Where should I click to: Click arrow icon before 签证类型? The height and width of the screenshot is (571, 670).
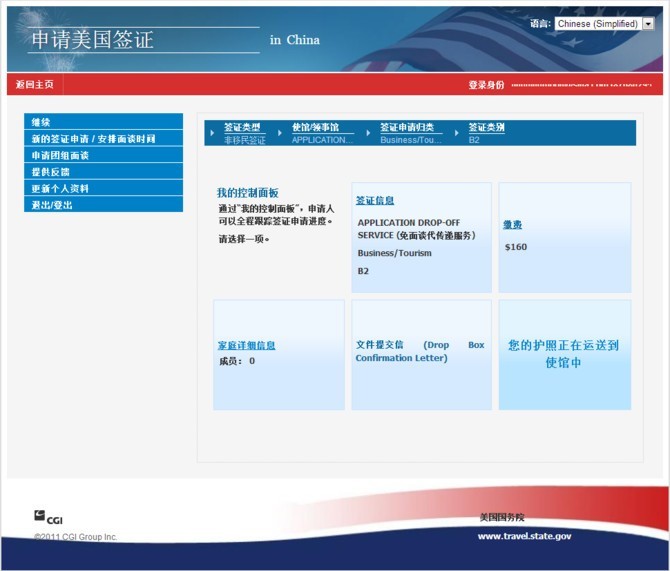coord(212,133)
